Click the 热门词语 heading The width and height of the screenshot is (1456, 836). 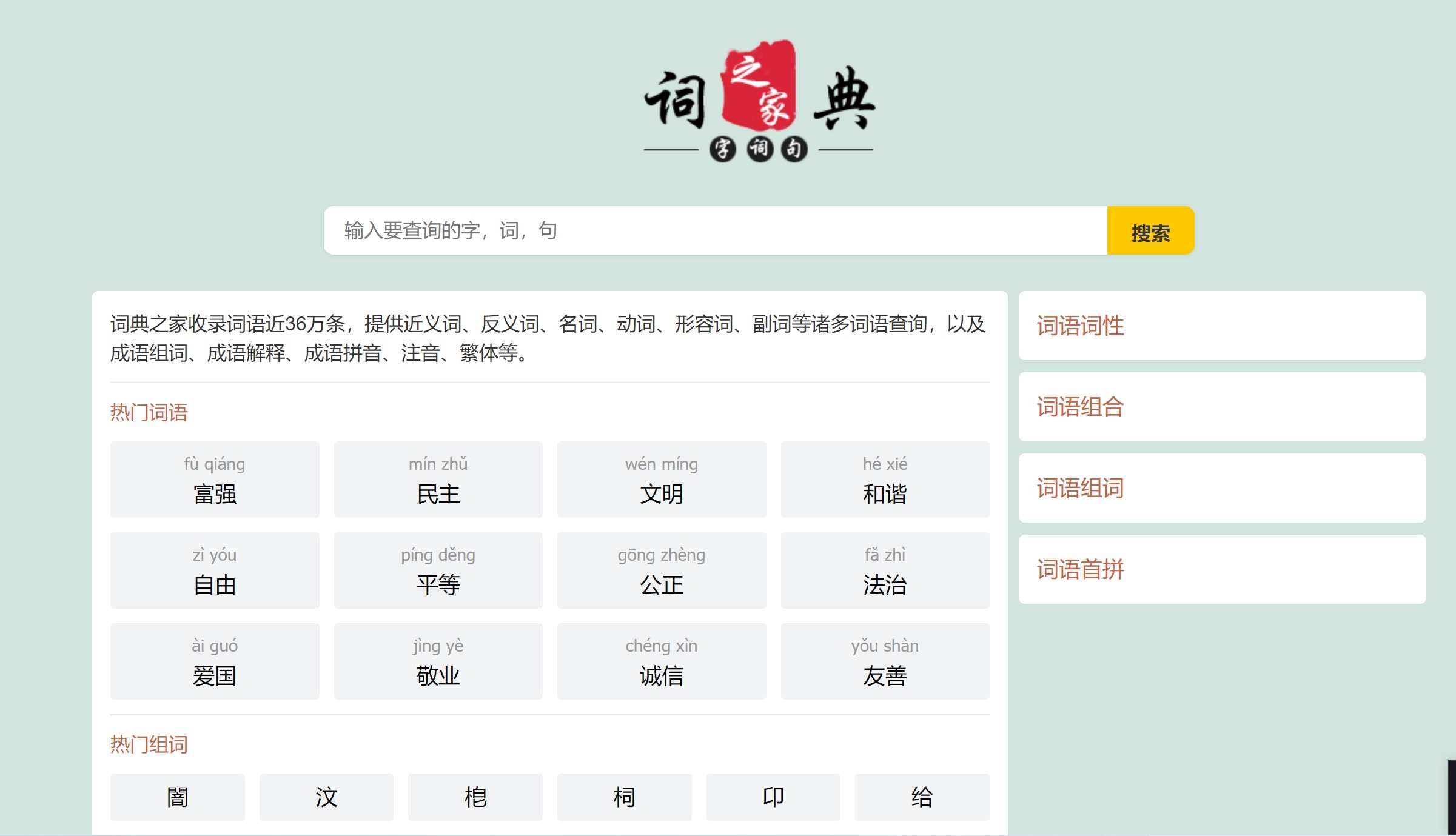coord(149,412)
